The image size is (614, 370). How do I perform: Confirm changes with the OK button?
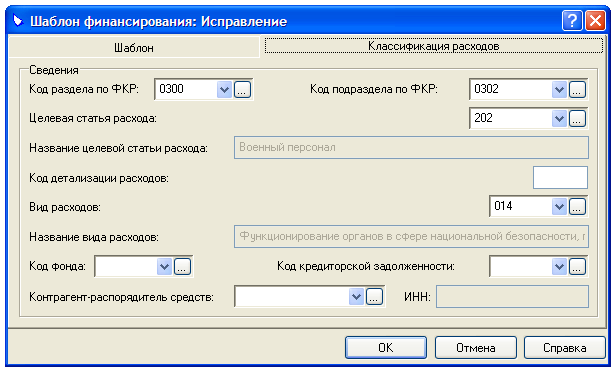(386, 348)
